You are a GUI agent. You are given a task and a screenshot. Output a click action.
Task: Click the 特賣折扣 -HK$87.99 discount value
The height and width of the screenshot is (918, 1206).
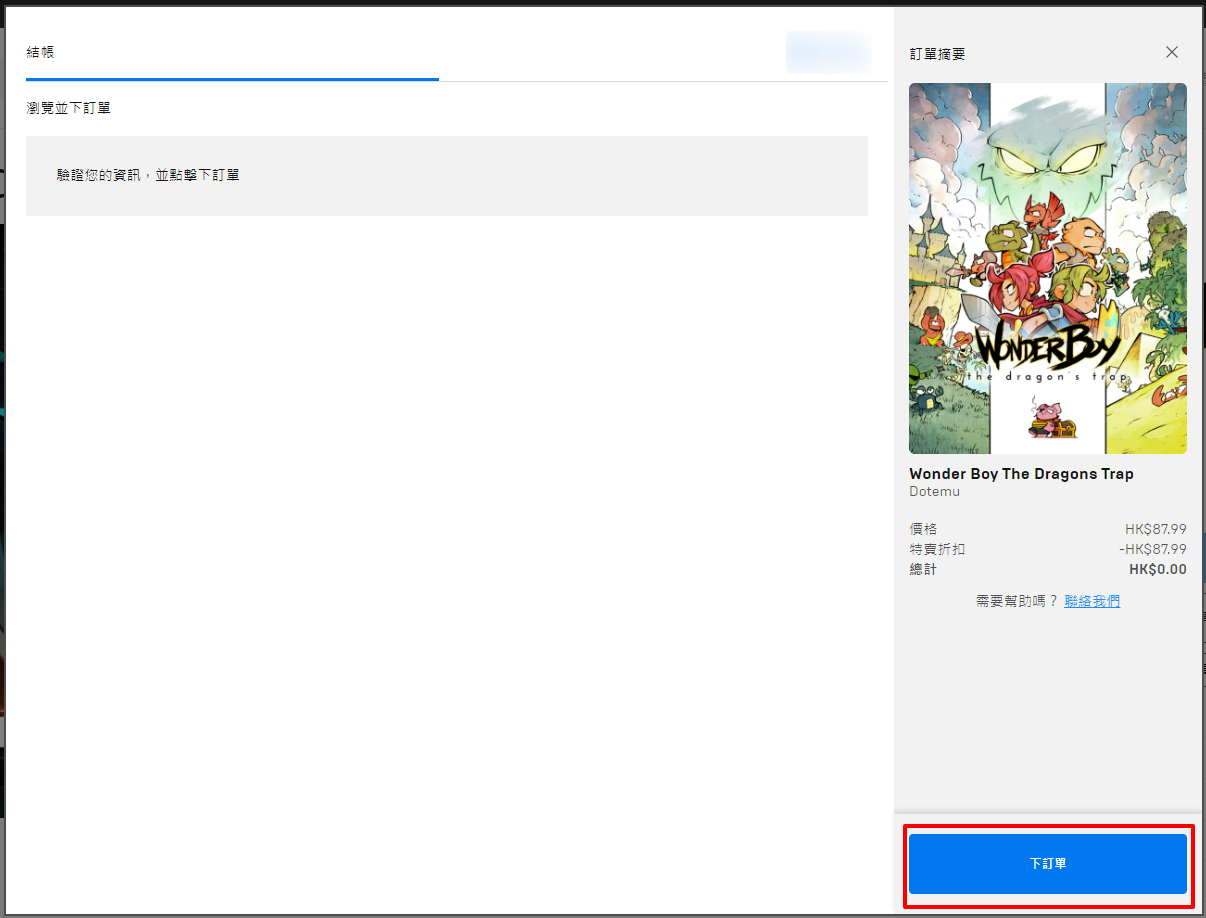click(1152, 550)
